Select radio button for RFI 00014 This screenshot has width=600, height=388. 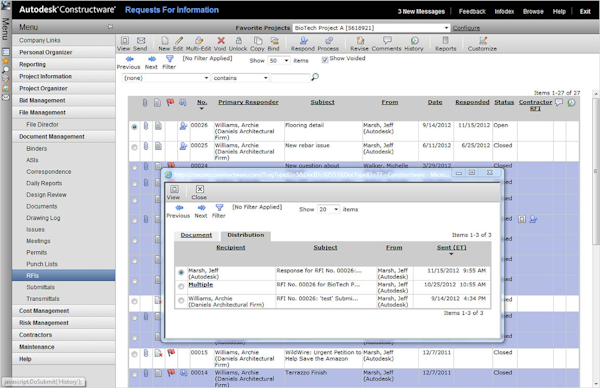pyautogui.click(x=134, y=375)
